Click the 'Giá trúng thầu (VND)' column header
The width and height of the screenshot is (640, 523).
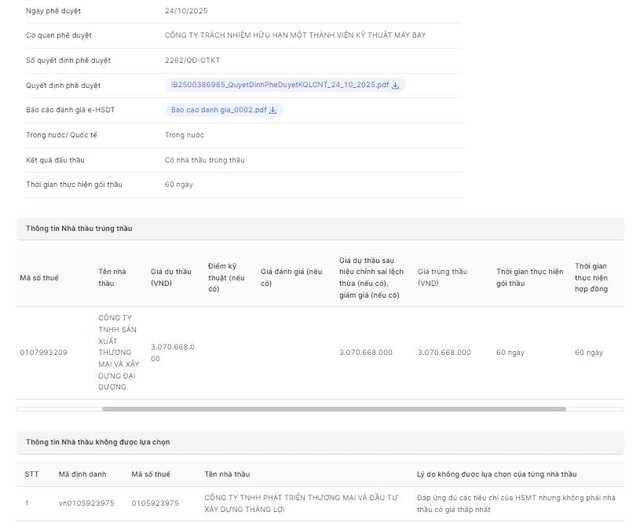click(x=443, y=277)
